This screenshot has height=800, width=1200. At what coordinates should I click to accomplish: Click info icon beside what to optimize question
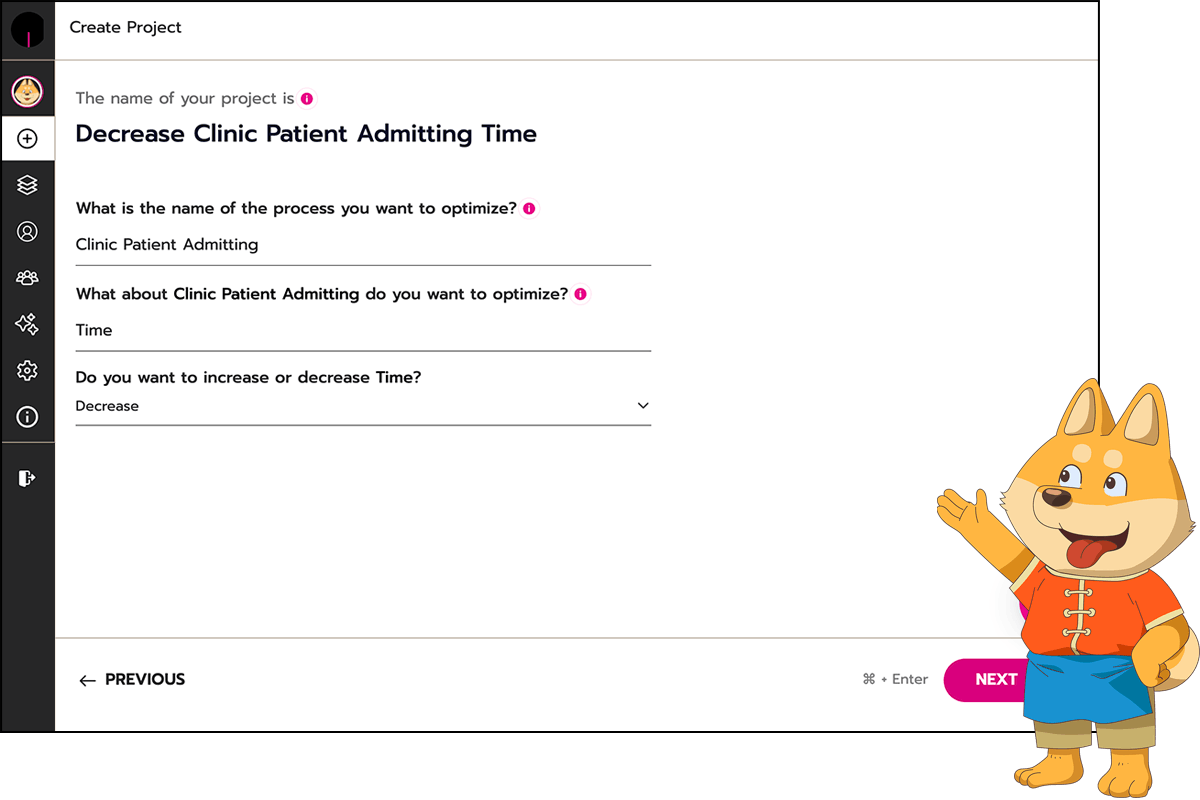click(581, 294)
